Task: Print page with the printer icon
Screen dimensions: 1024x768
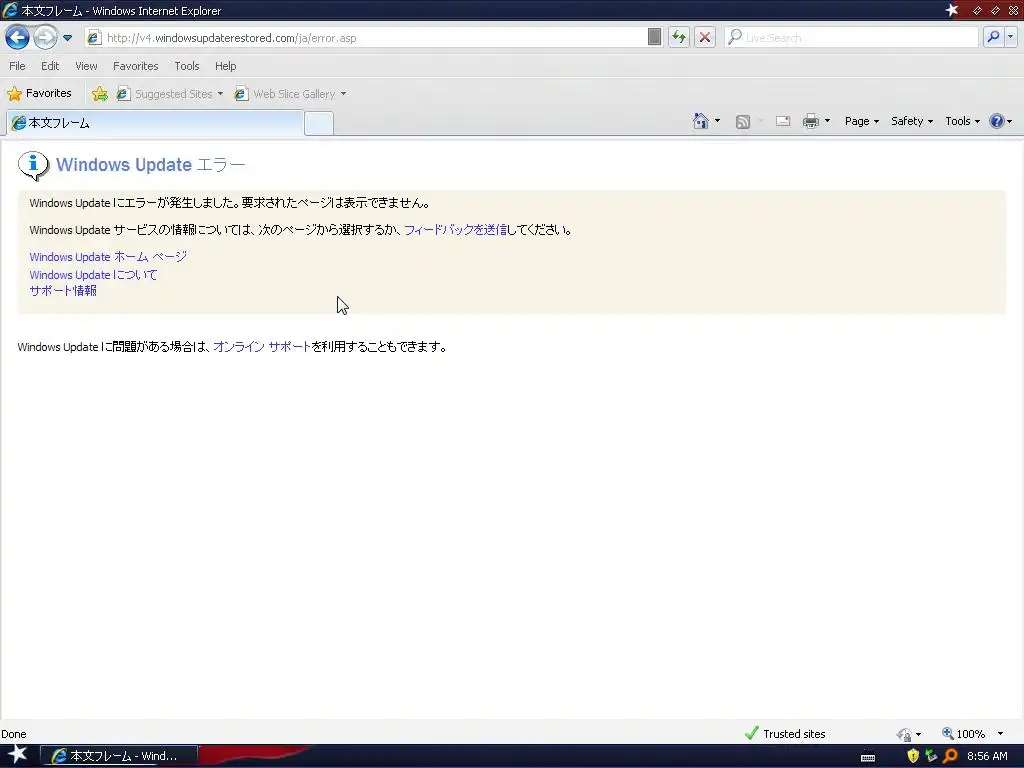Action: click(810, 121)
